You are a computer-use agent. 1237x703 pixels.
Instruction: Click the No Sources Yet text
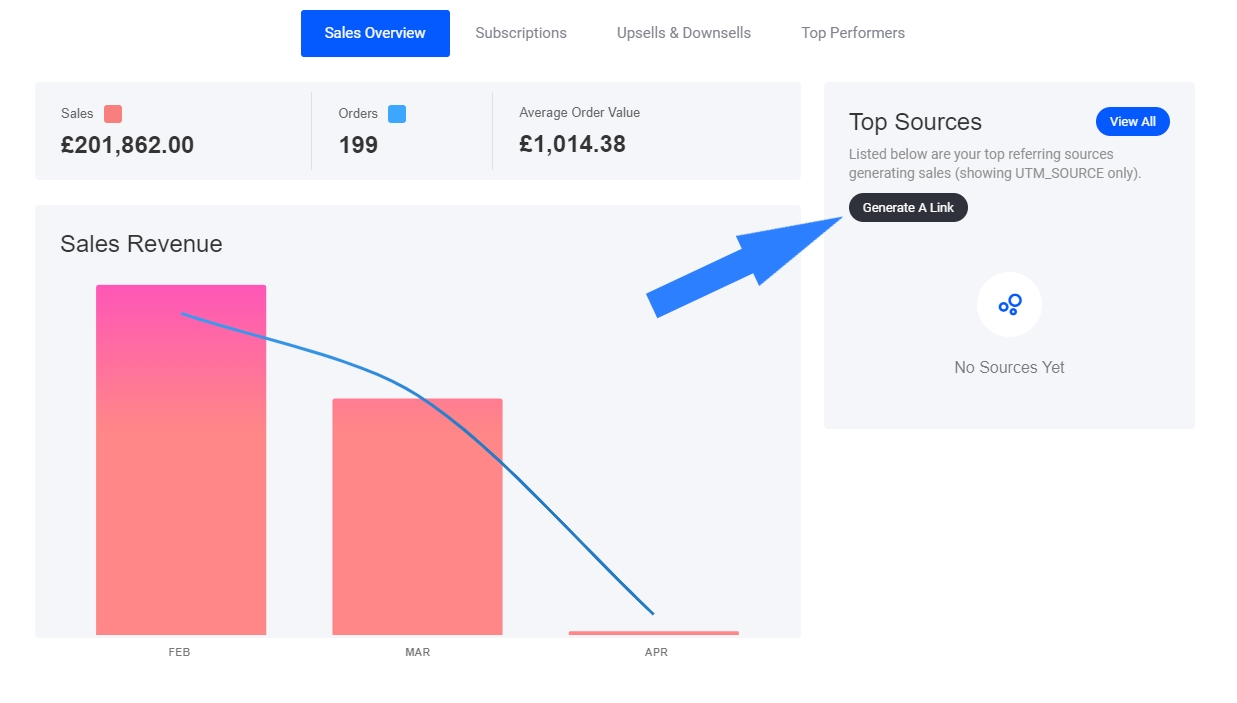pos(1009,367)
